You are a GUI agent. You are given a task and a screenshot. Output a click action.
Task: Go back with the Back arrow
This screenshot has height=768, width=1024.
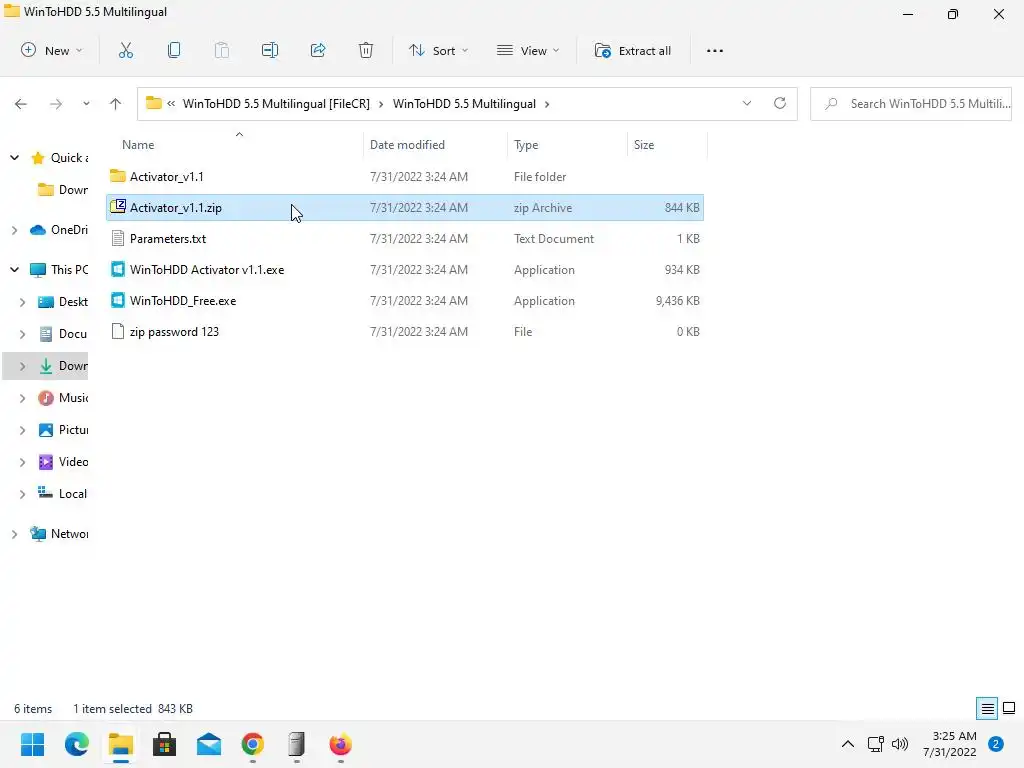click(x=21, y=104)
